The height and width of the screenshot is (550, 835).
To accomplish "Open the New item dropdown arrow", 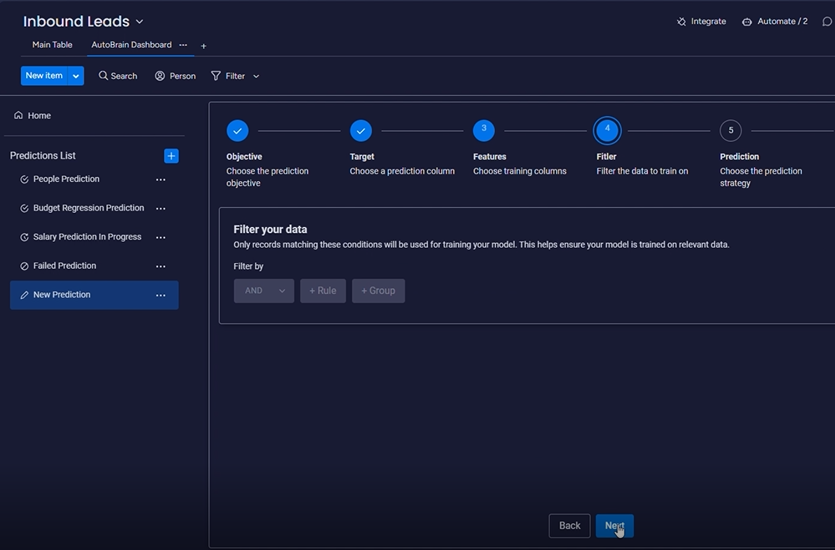I will [76, 76].
